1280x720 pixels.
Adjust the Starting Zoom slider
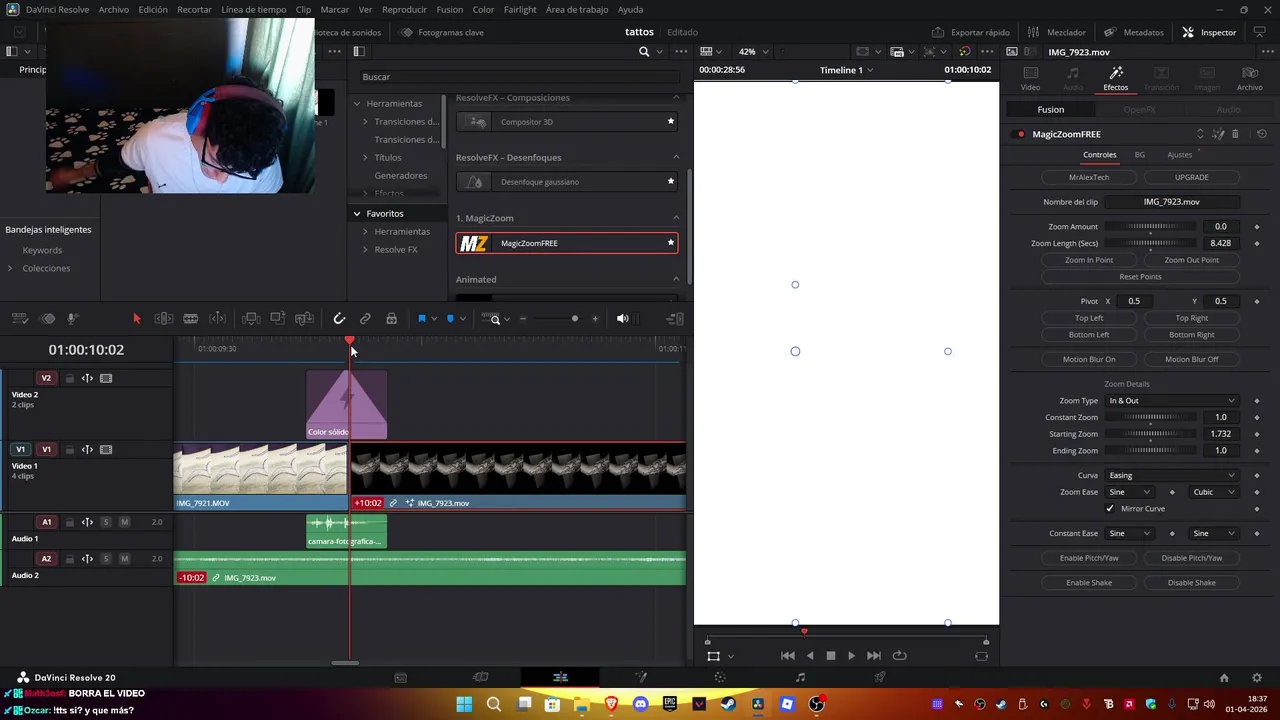(x=1150, y=434)
